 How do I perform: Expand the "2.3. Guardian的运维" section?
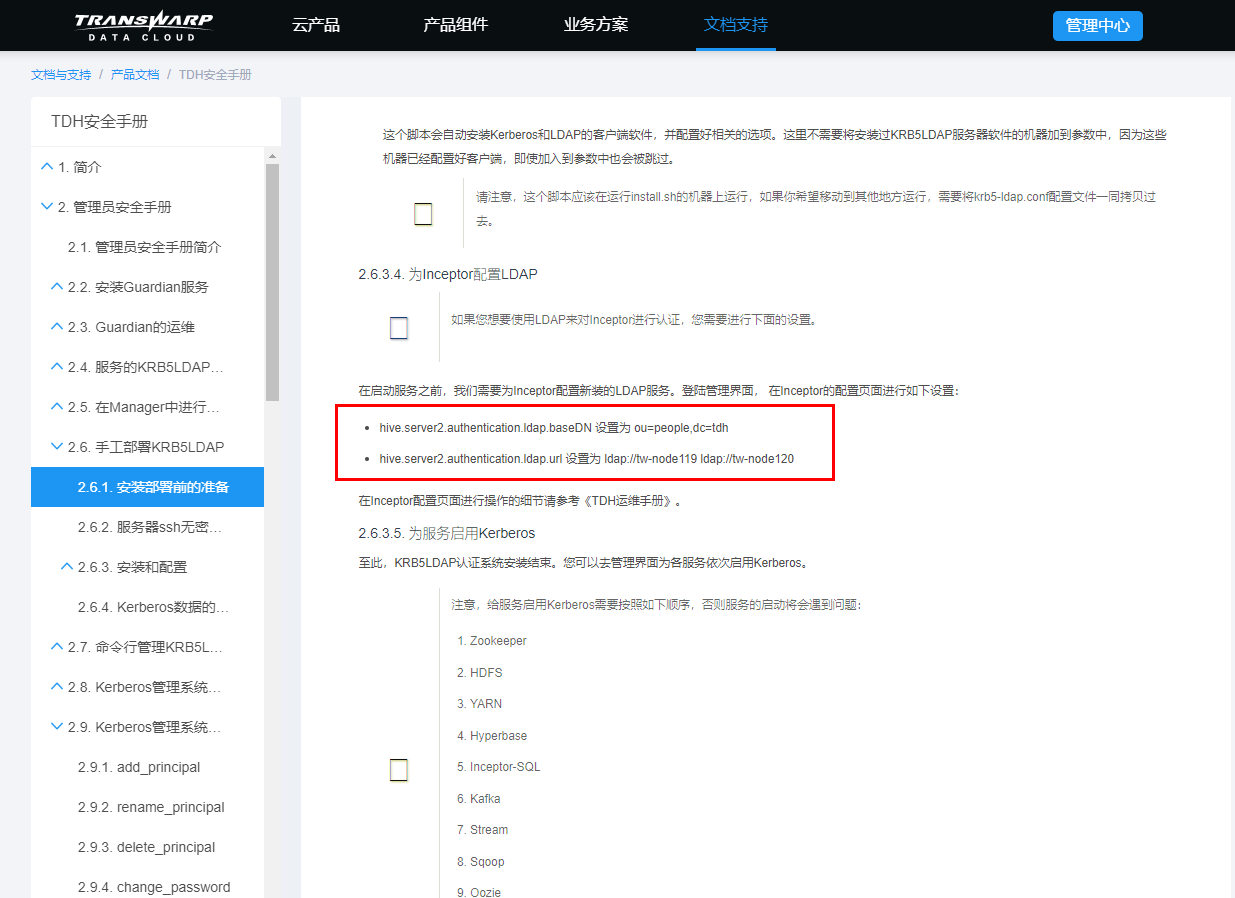(x=56, y=326)
